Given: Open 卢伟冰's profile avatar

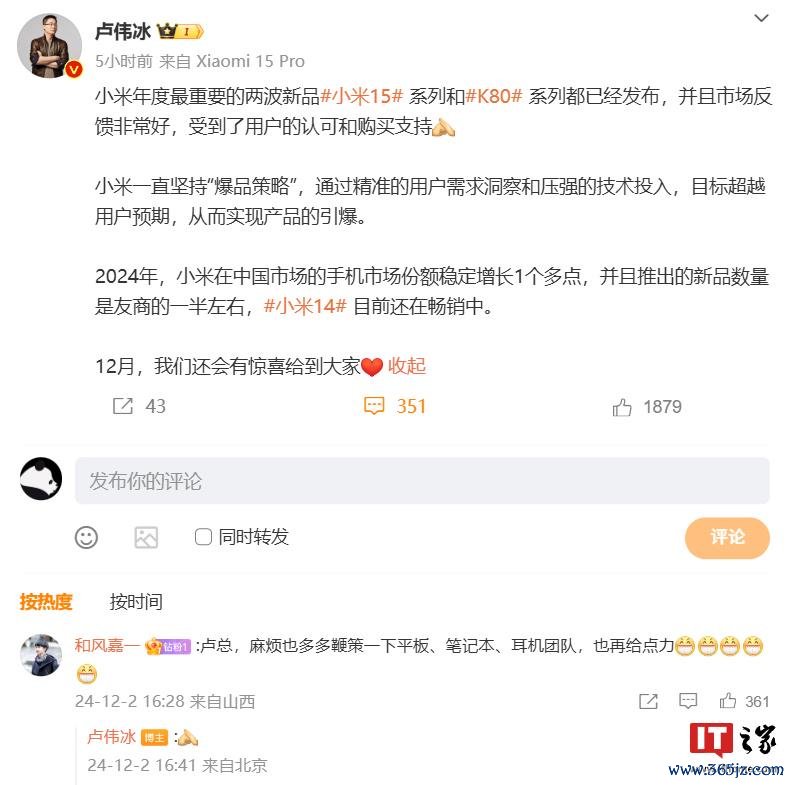Looking at the screenshot, I should coord(49,46).
